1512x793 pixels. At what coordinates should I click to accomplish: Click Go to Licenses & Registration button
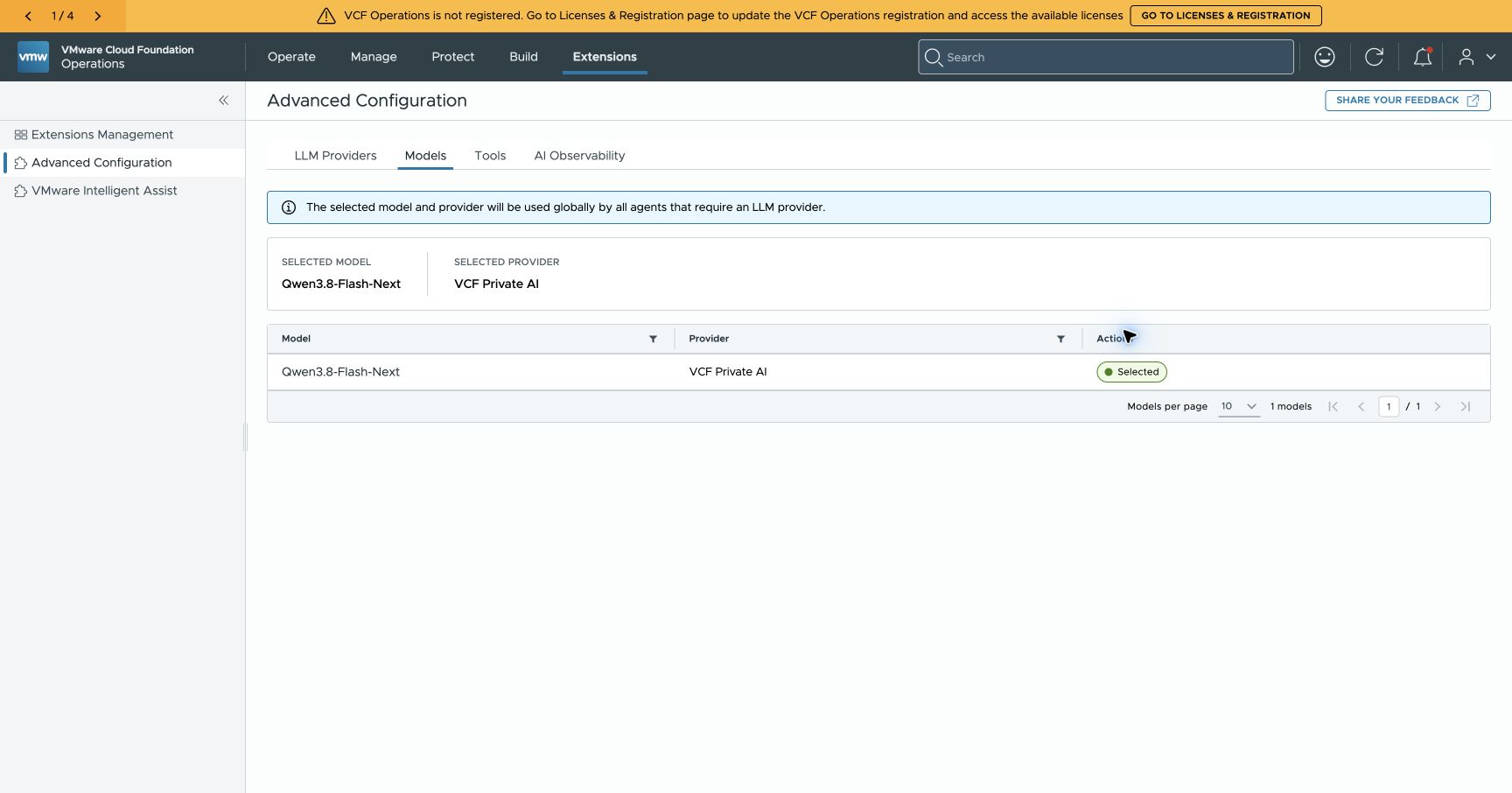pos(1225,16)
